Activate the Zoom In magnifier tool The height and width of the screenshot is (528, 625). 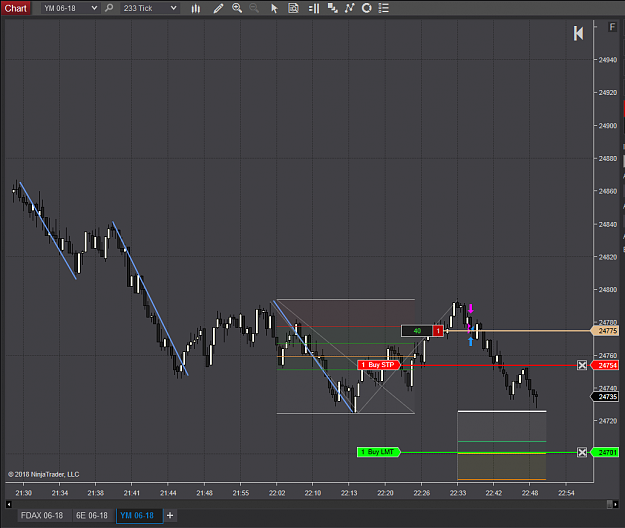(237, 8)
